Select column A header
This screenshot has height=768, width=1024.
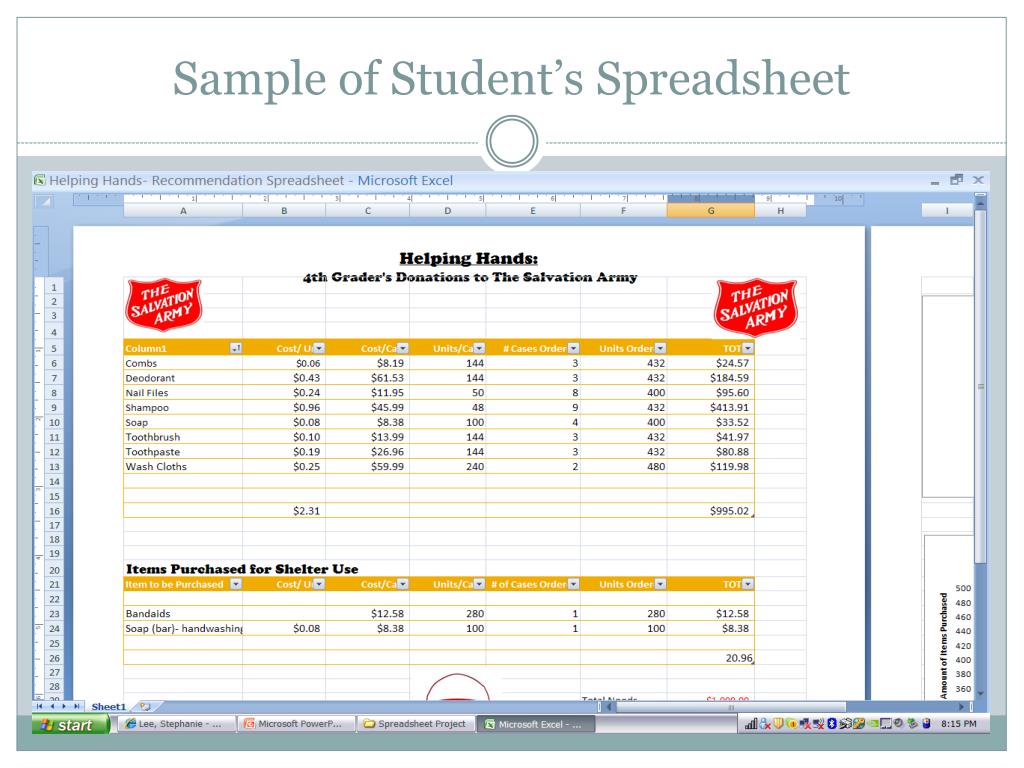(x=184, y=211)
